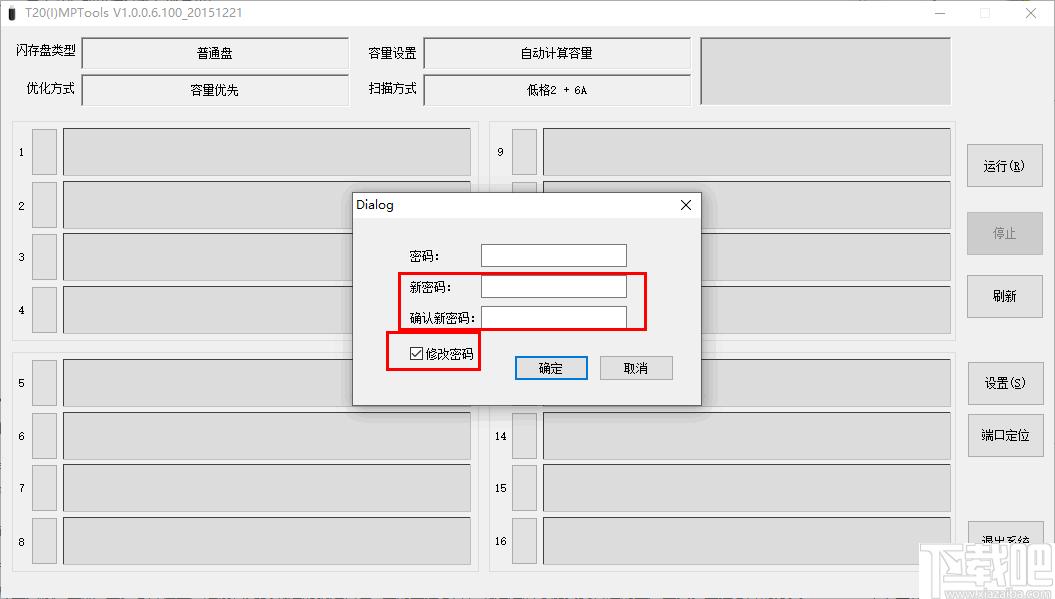Click the port 9 status box

point(524,152)
